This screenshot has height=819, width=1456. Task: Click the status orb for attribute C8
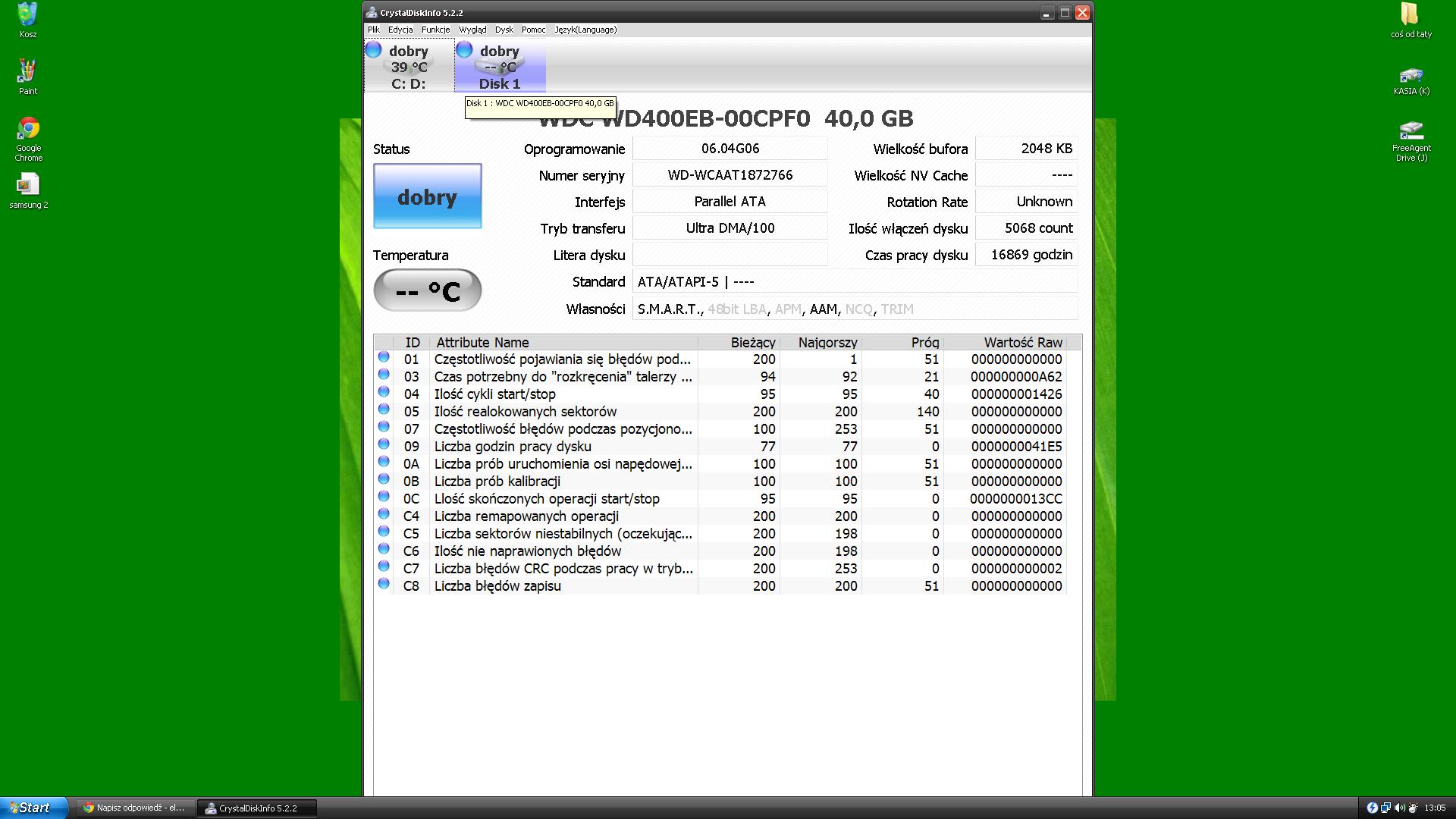[384, 584]
